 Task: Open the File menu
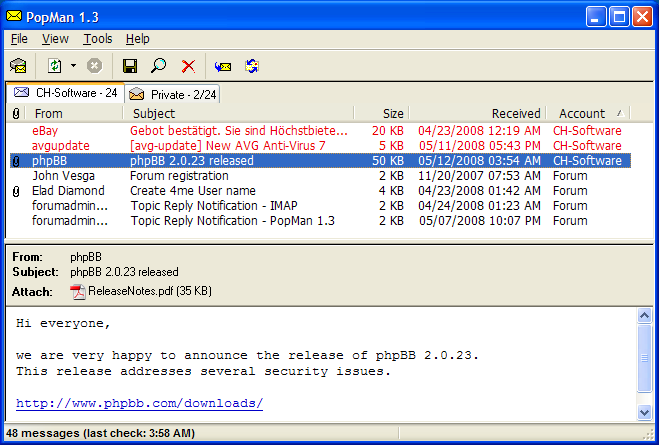(19, 39)
